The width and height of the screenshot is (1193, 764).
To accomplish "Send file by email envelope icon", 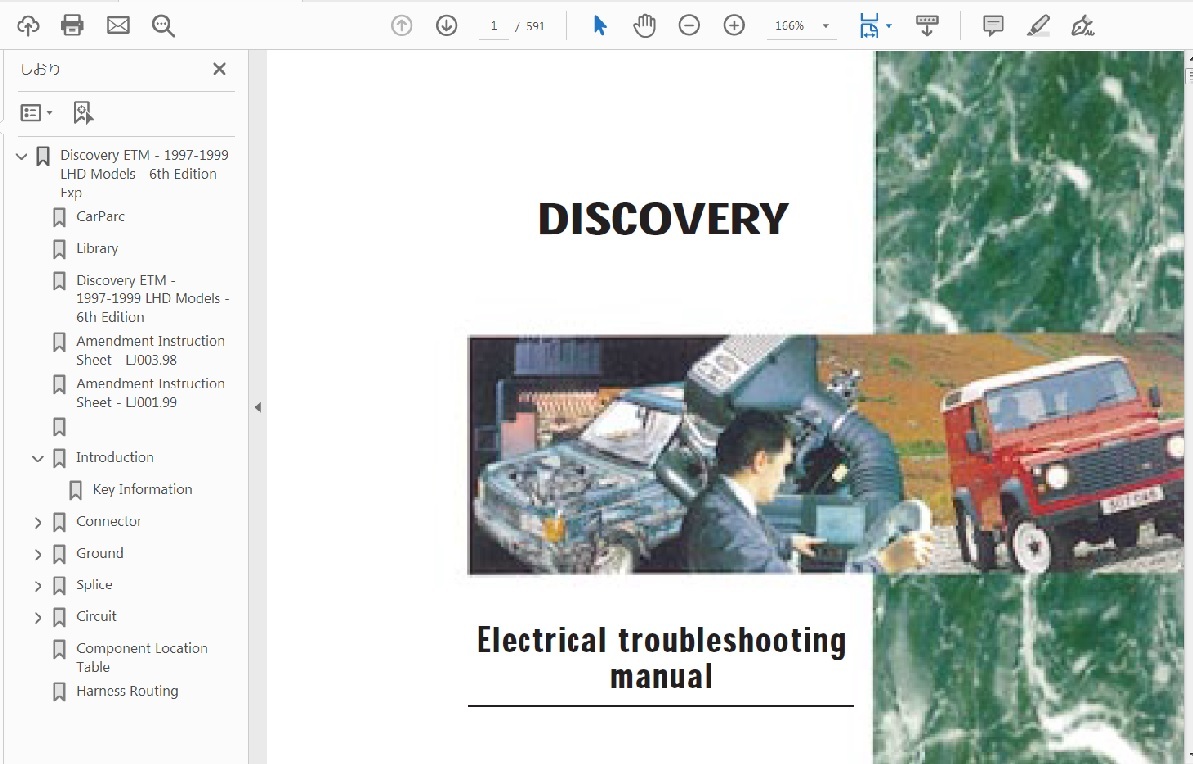I will (118, 26).
